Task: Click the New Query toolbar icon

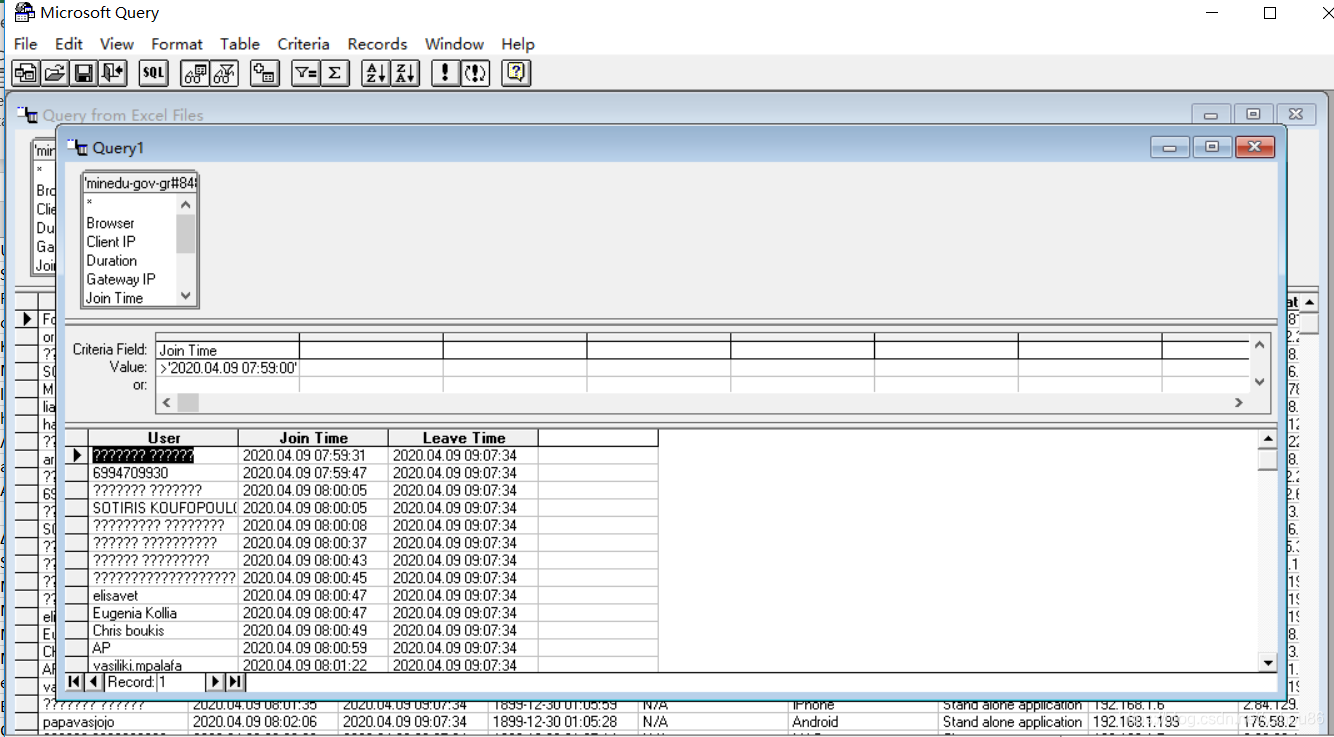Action: pyautogui.click(x=25, y=73)
